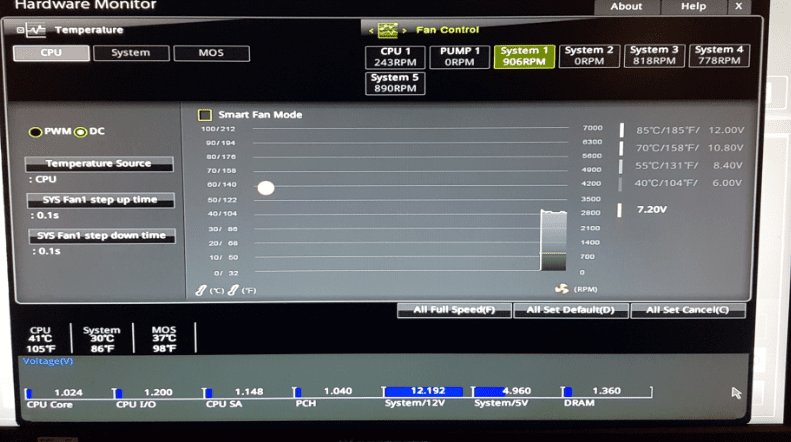Click the System 30°C temperature reading

point(102,339)
